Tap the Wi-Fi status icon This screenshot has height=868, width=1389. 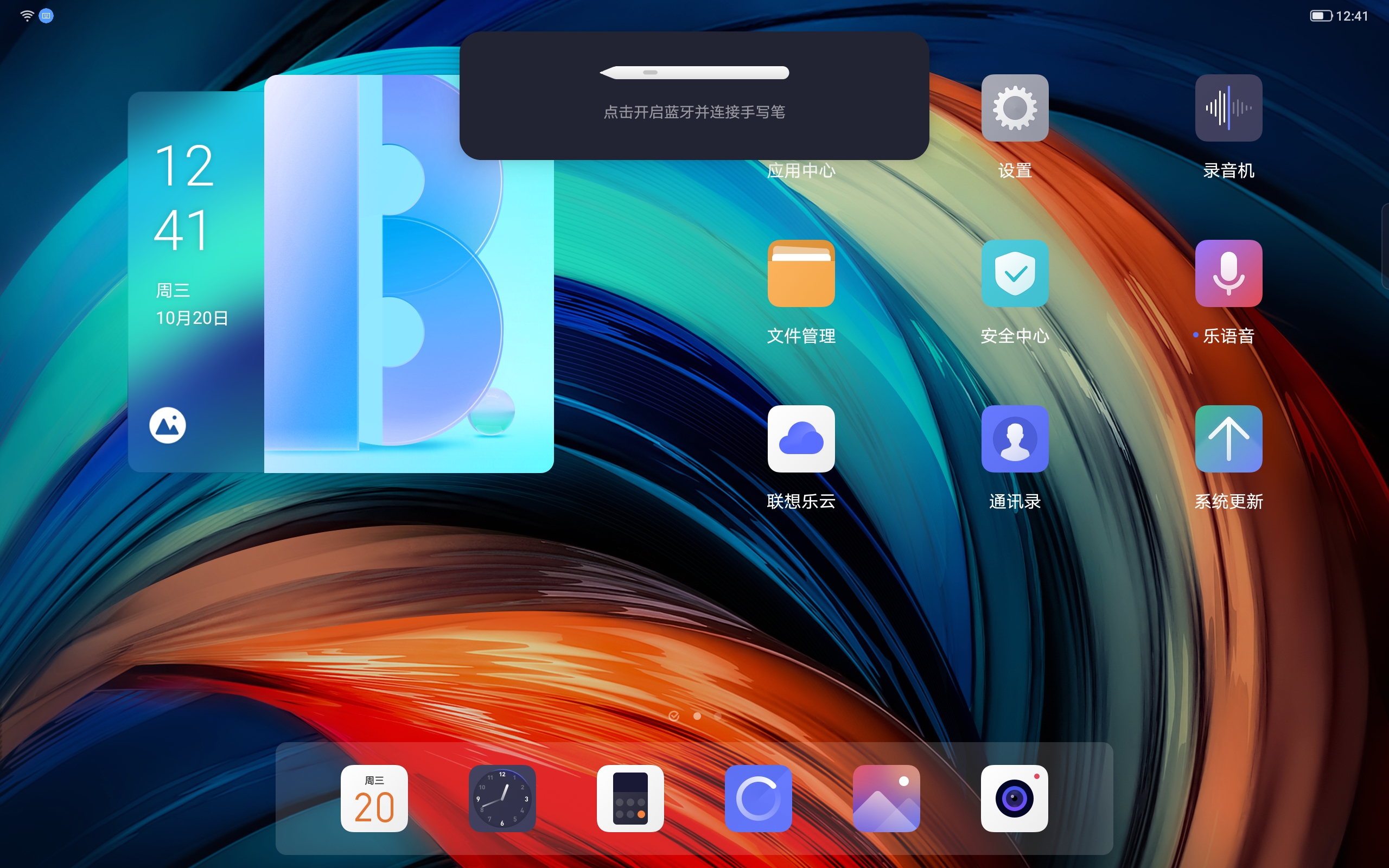coord(27,16)
